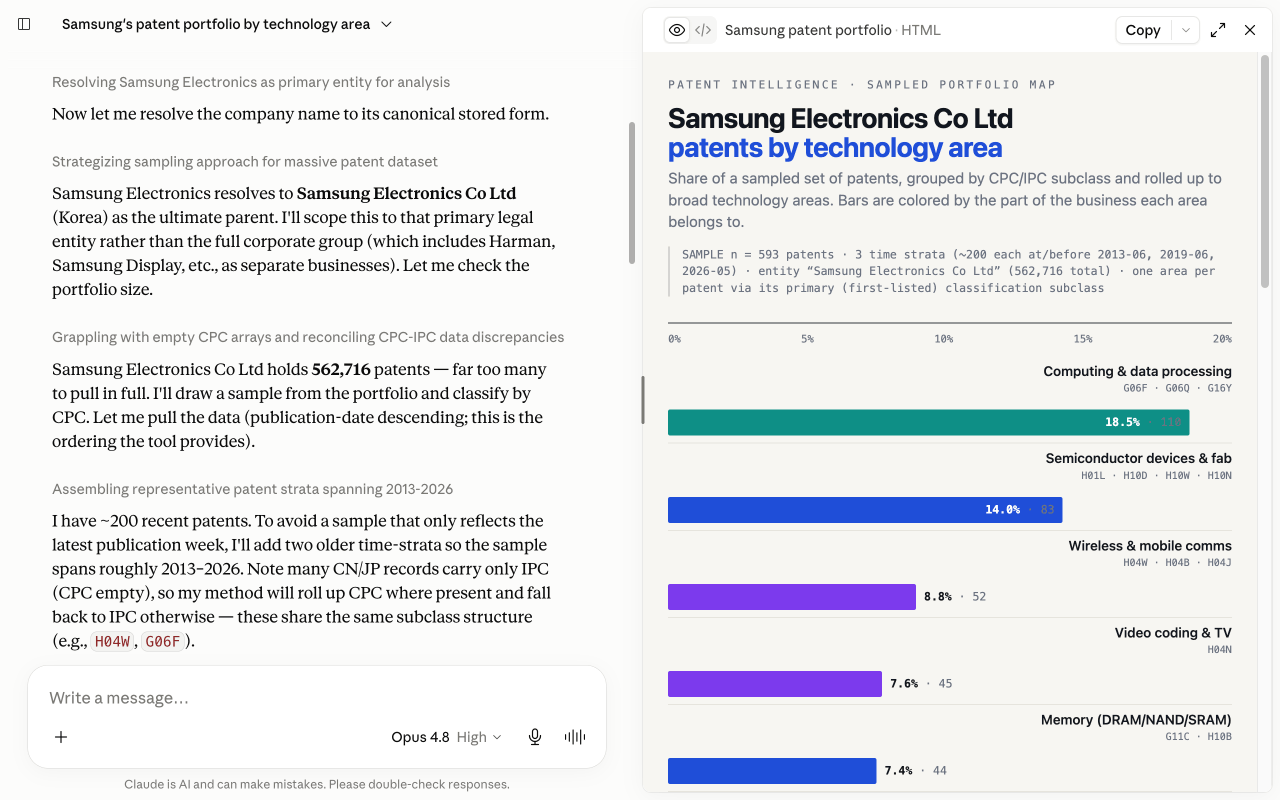Click the blue Semiconductor devices bar
The image size is (1280, 800).
click(x=865, y=509)
